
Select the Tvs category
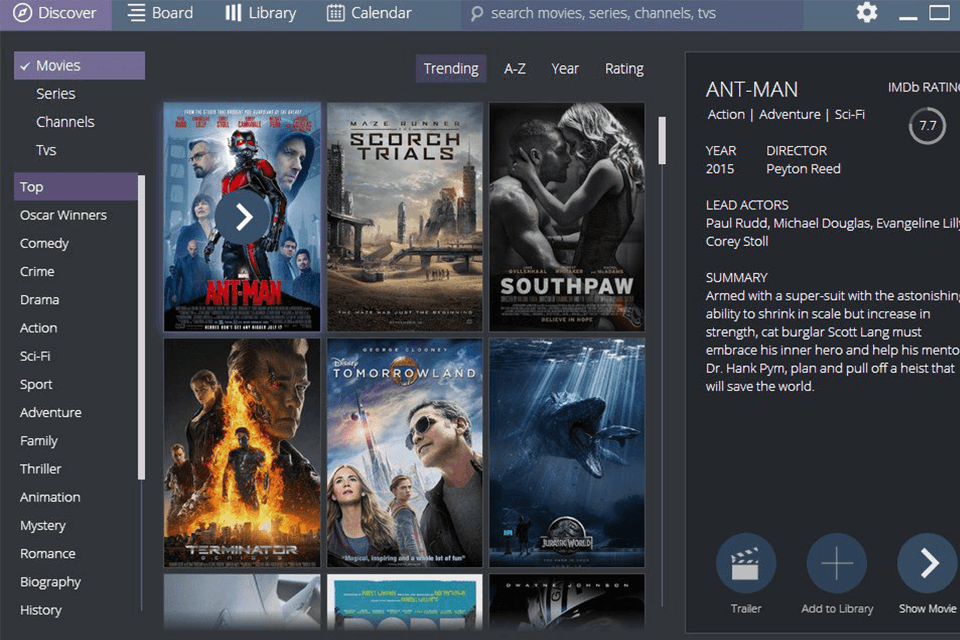tap(47, 149)
